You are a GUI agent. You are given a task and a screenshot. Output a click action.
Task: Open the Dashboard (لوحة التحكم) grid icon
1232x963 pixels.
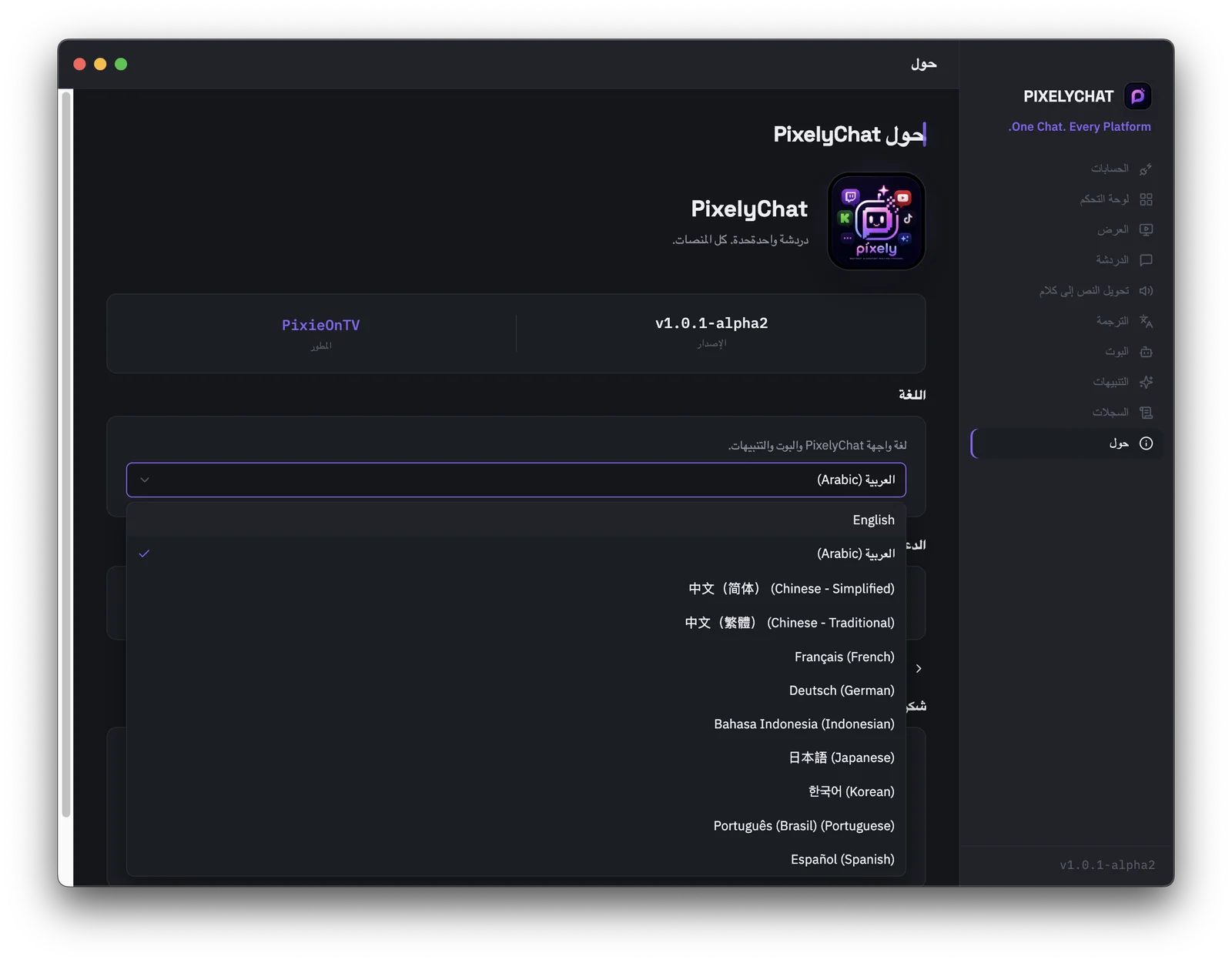click(1146, 199)
